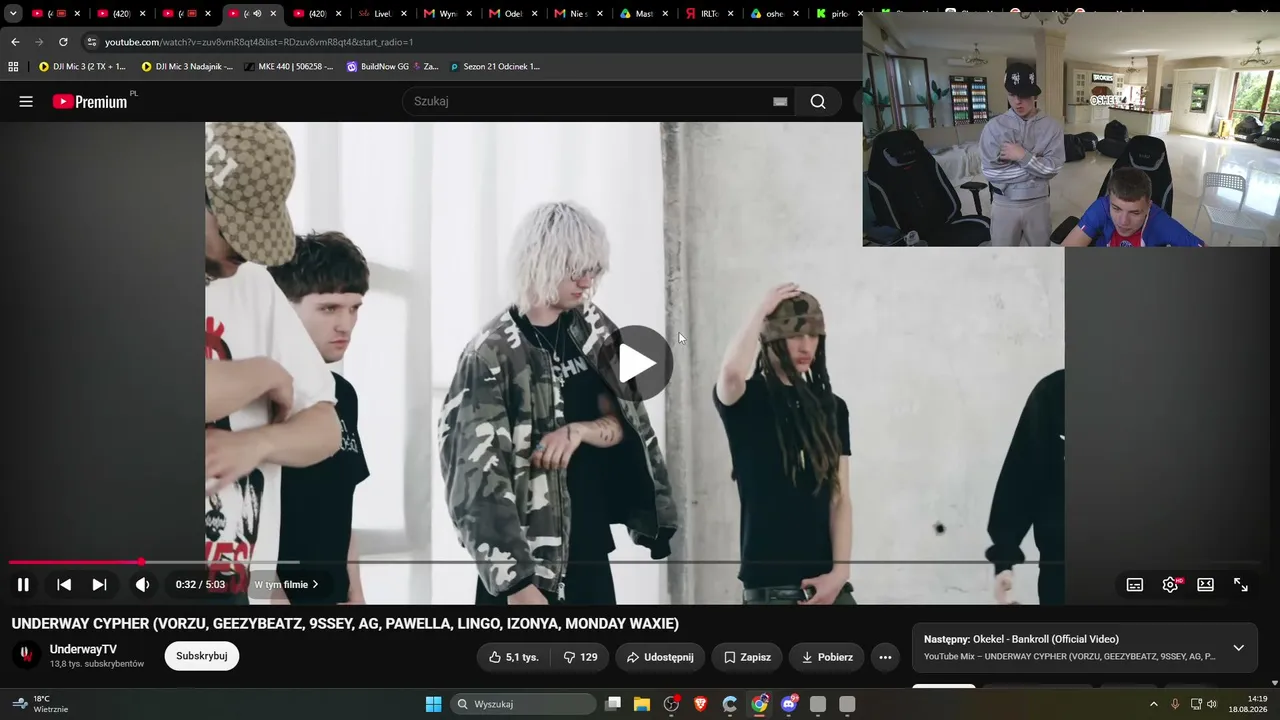Switch to the 'oshe' browser tab

pos(774,14)
